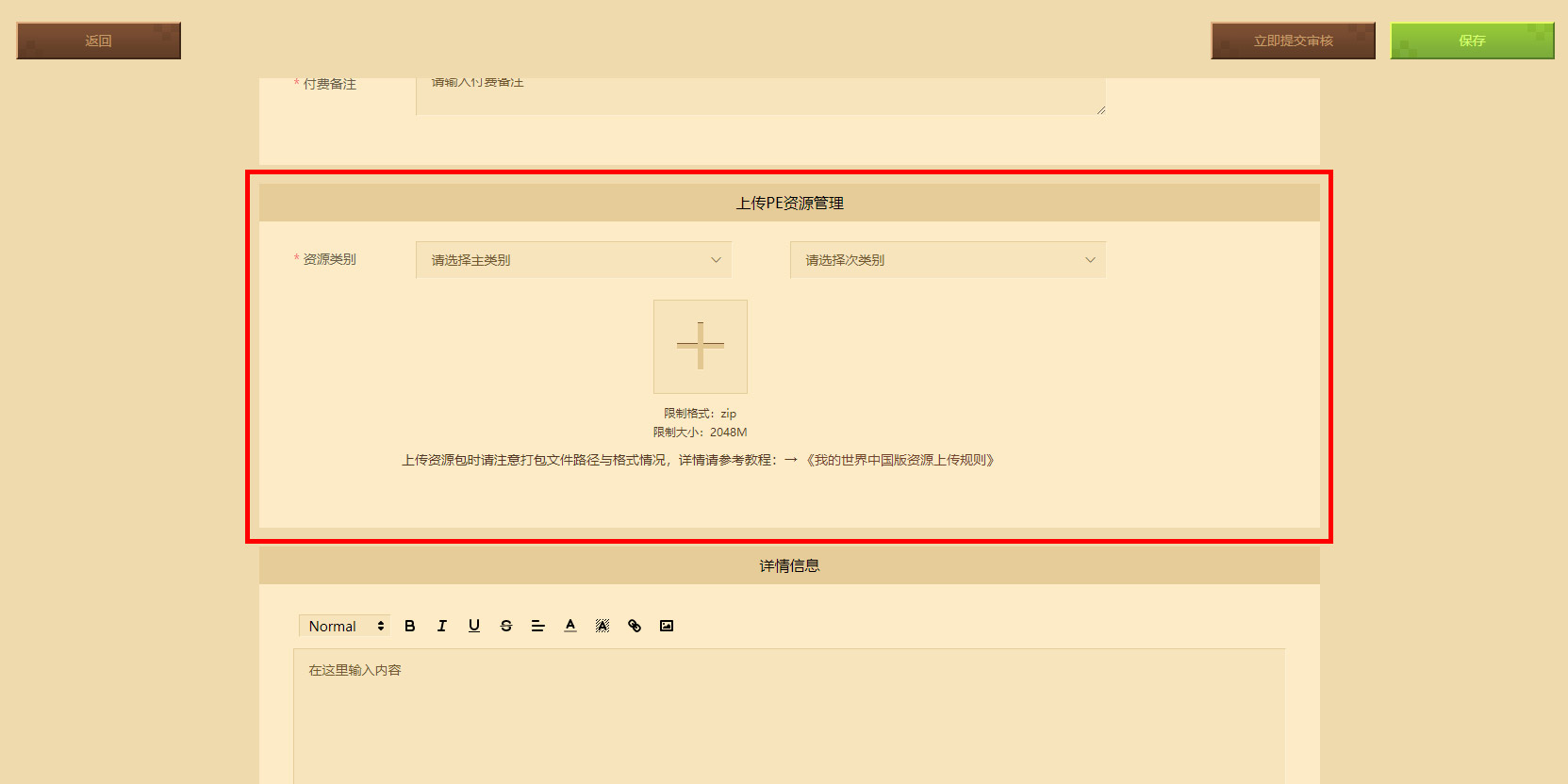Focus the 付费备注 text area
This screenshot has width=1568, height=784.
(x=761, y=96)
